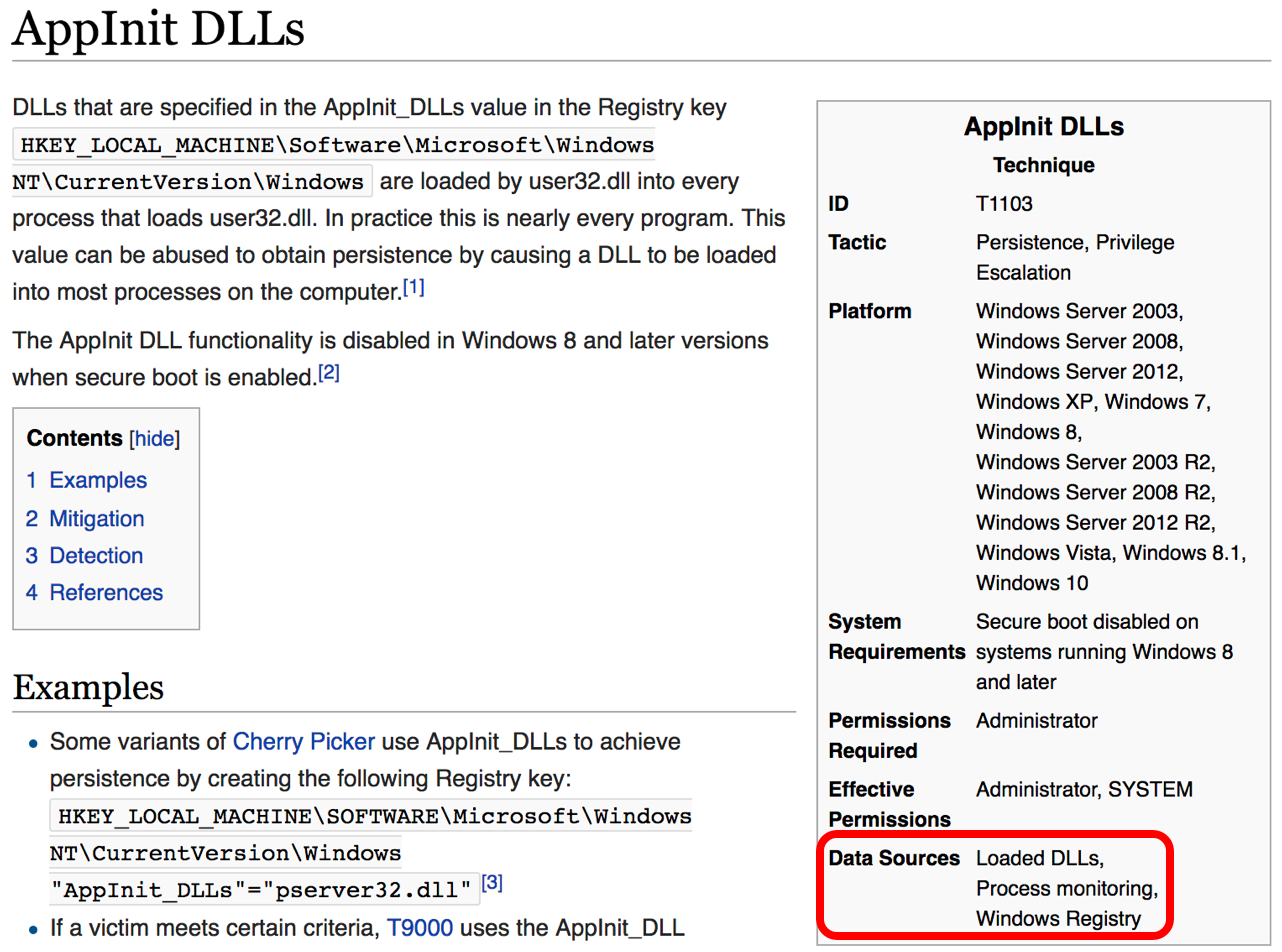This screenshot has width=1282, height=952.
Task: Click footnote reference [1]
Action: [x=414, y=289]
